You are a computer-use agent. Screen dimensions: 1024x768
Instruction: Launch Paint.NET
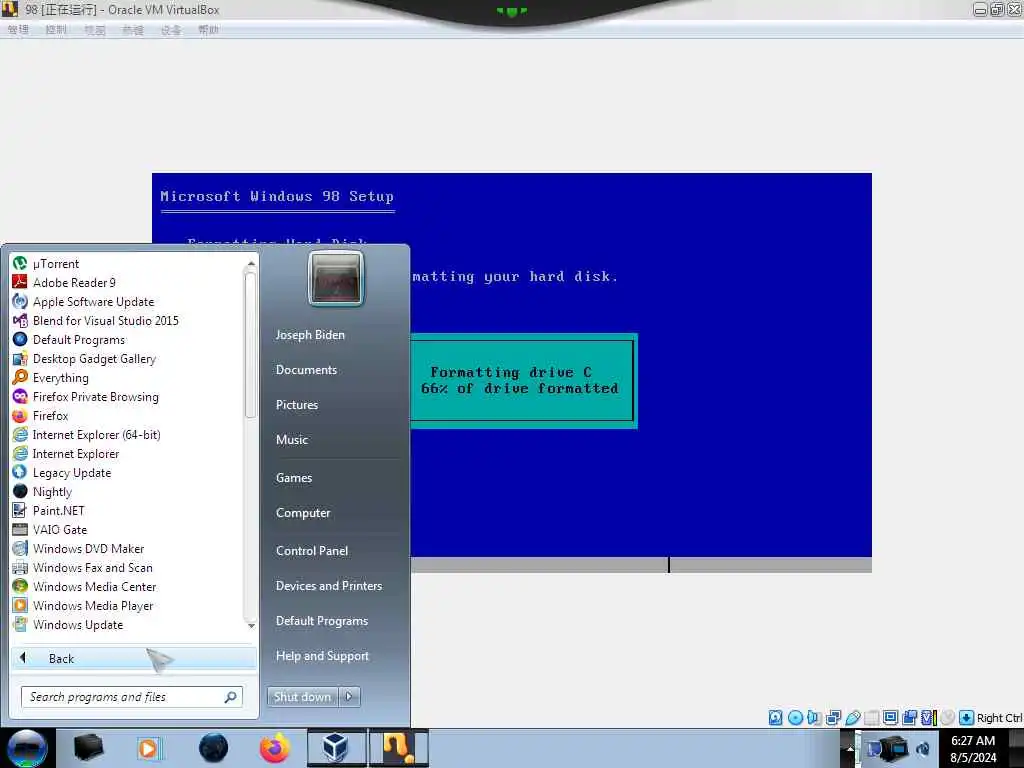pyautogui.click(x=48, y=510)
